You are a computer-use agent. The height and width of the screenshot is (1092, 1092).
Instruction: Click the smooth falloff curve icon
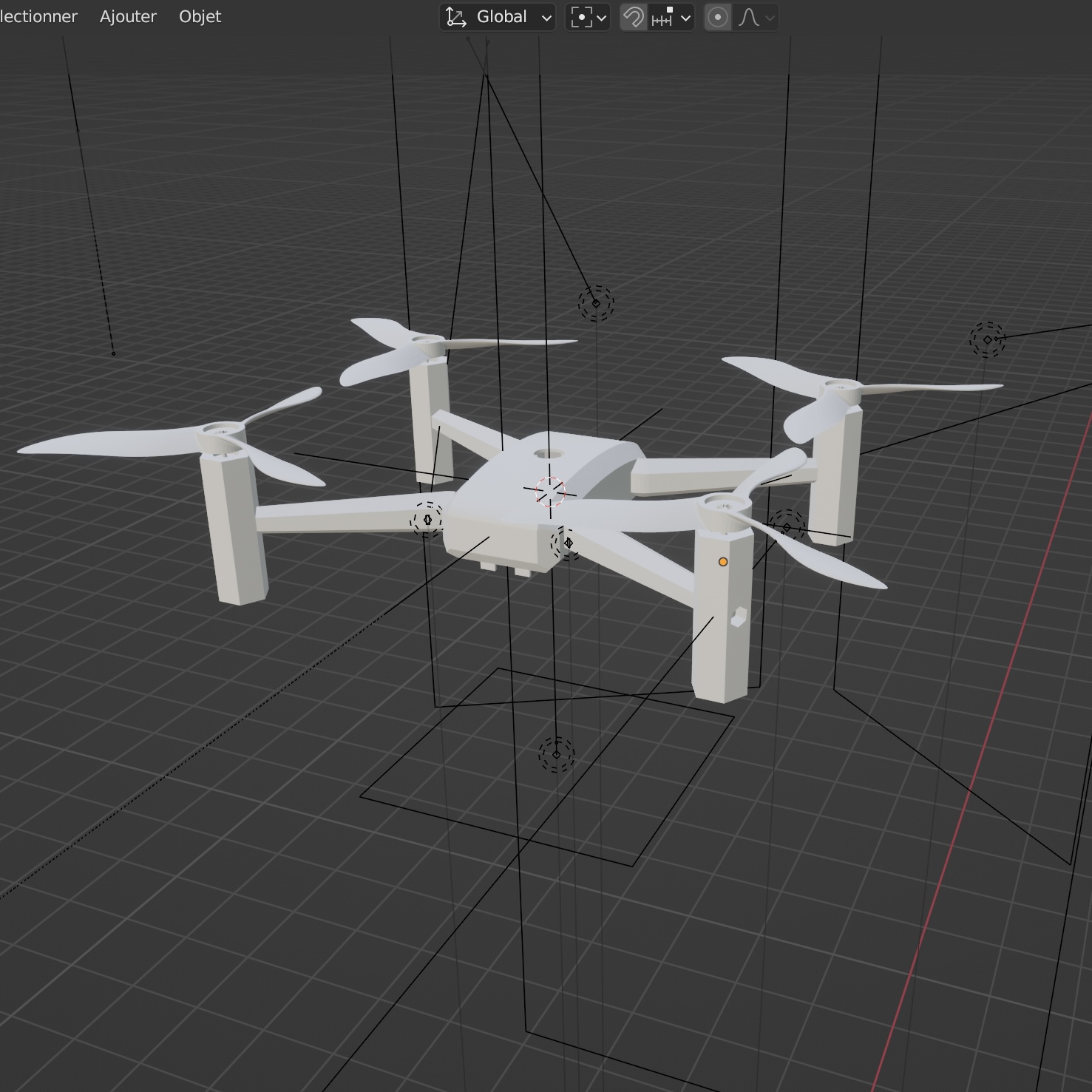tap(749, 17)
